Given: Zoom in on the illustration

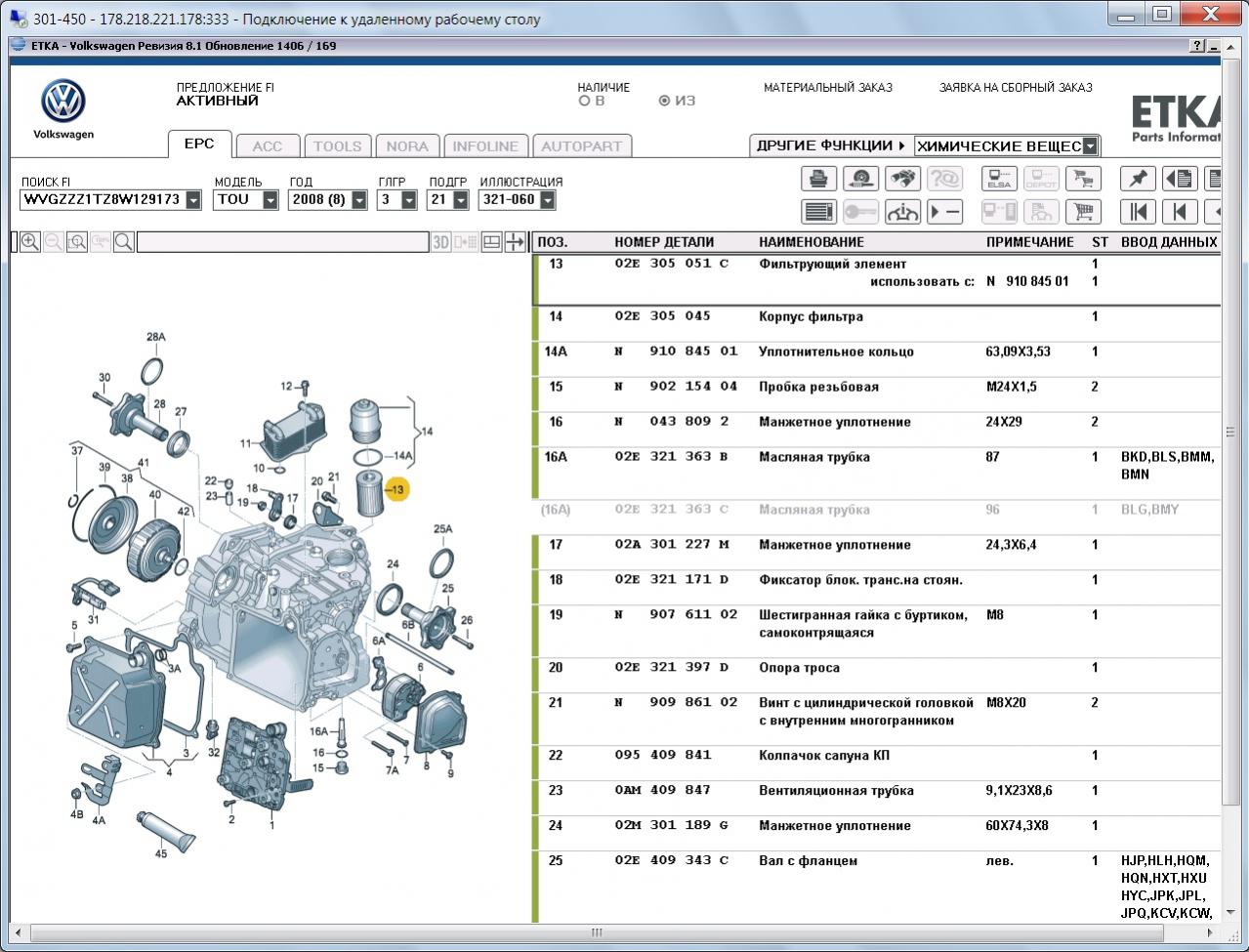Looking at the screenshot, I should pyautogui.click(x=30, y=242).
